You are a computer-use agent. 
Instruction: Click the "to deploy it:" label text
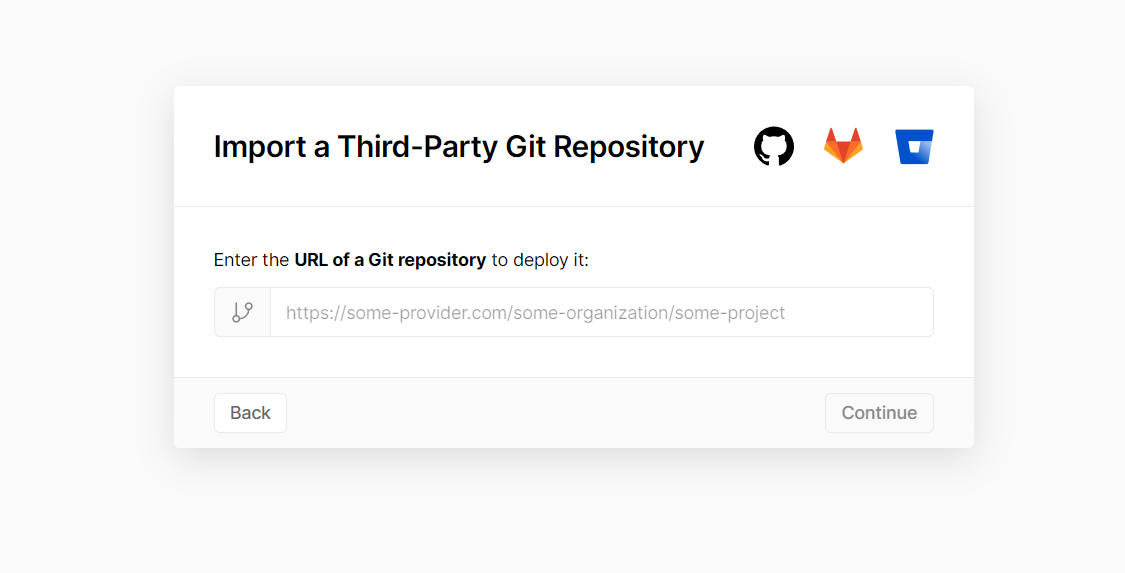point(540,260)
